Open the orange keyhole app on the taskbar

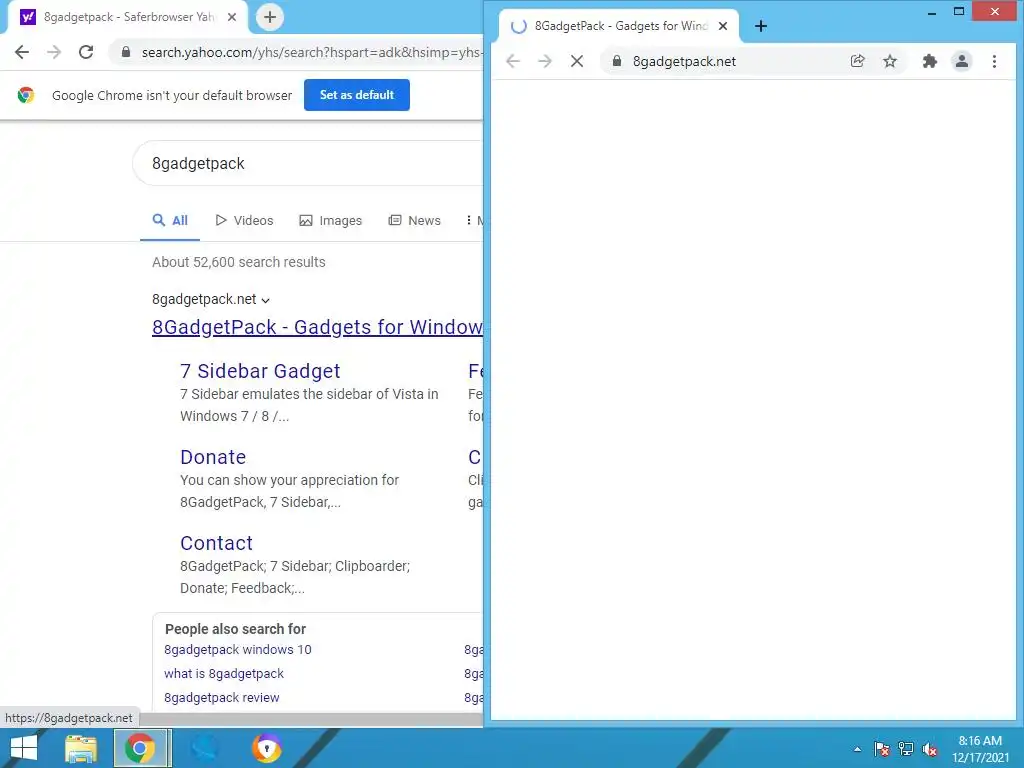tap(266, 748)
